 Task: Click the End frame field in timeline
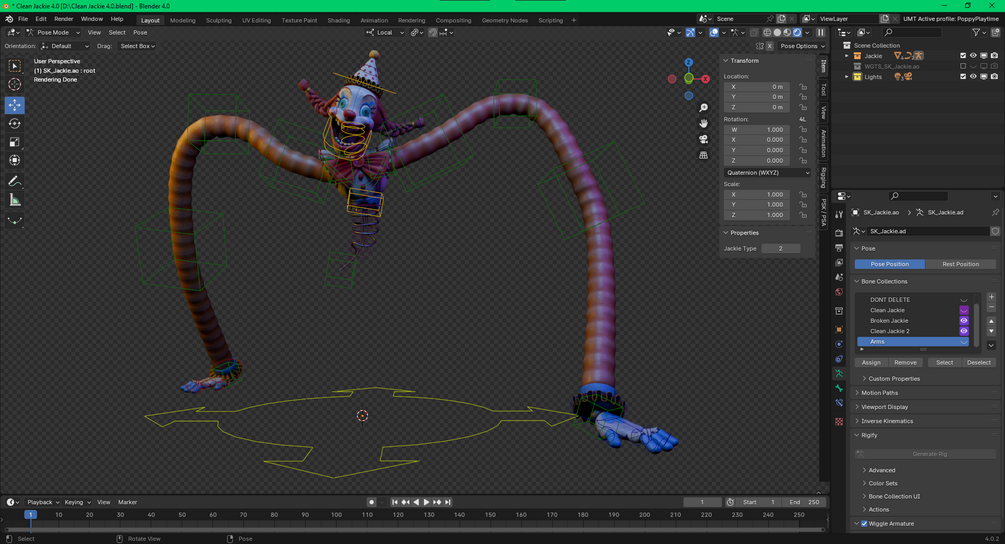(804, 502)
